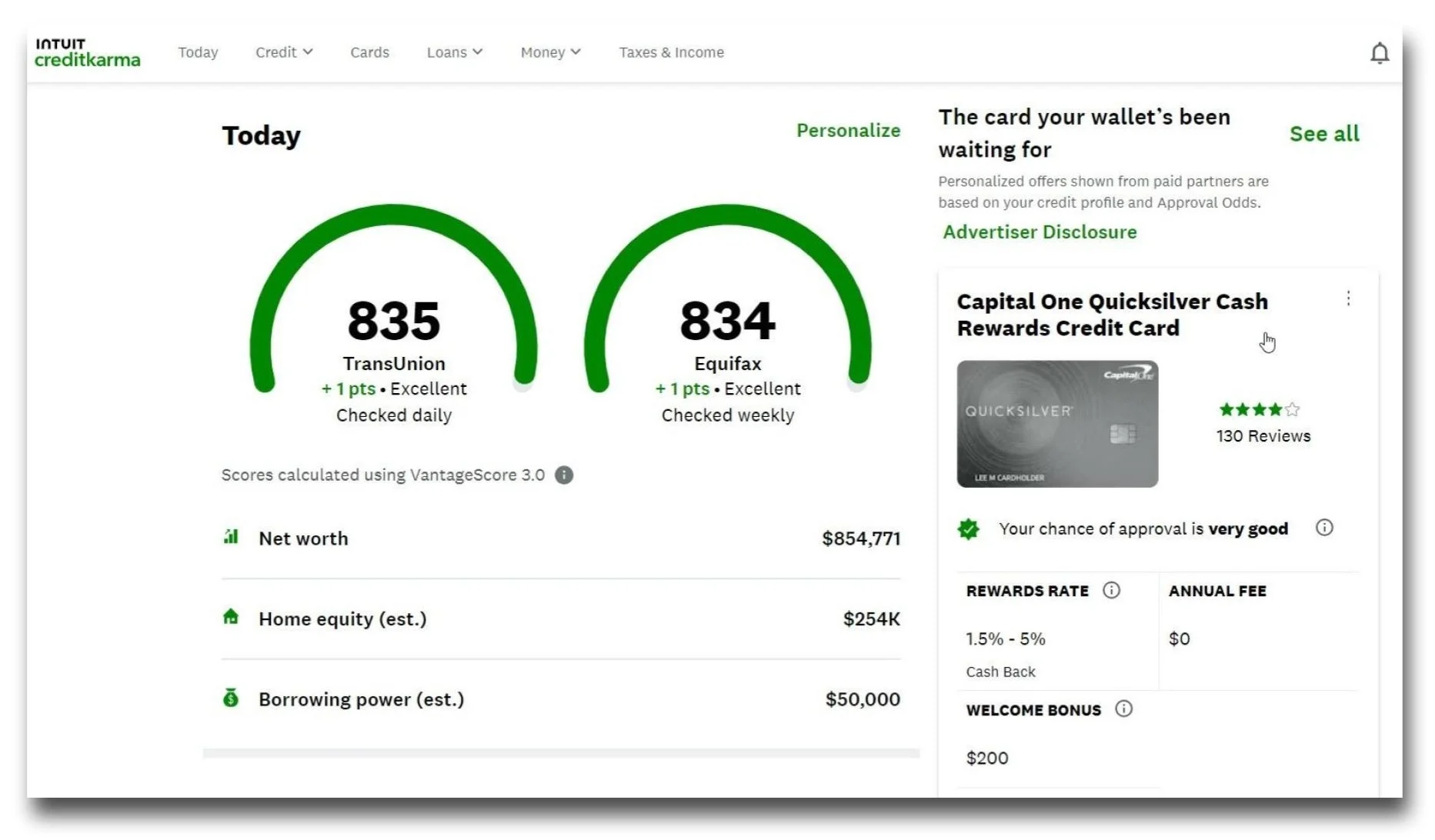Expand the Loans dropdown menu
This screenshot has height=840, width=1435.
455,52
